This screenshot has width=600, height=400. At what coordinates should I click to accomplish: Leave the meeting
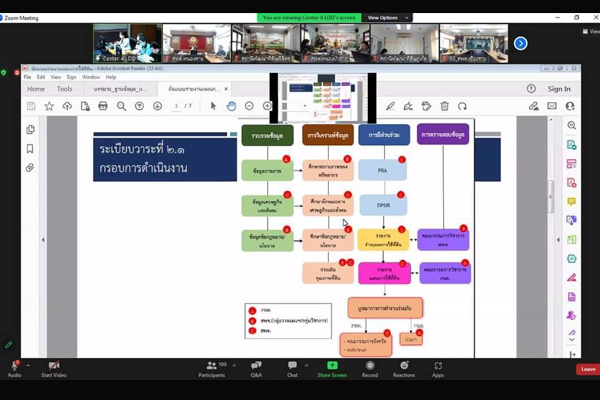[587, 369]
